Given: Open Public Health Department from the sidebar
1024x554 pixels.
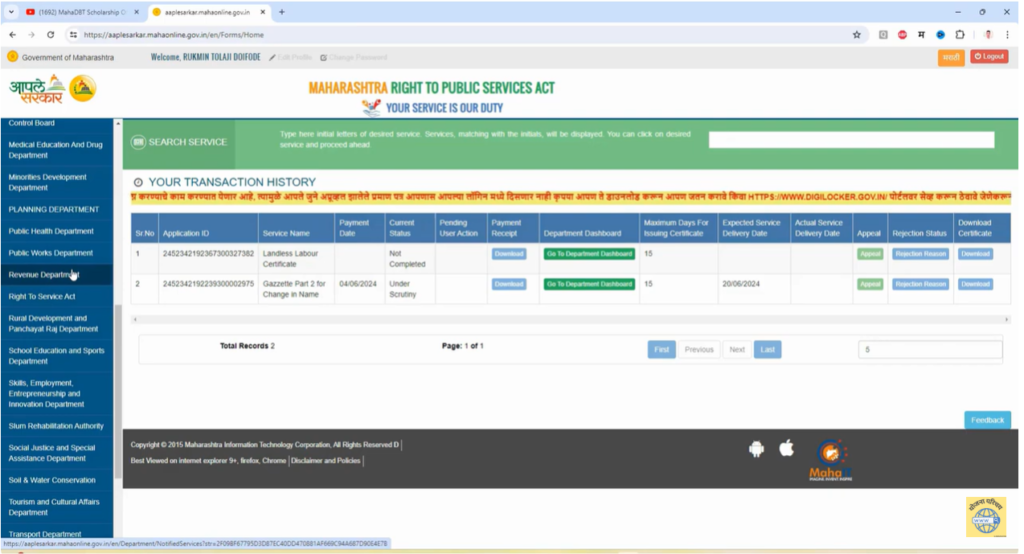Looking at the screenshot, I should point(51,231).
